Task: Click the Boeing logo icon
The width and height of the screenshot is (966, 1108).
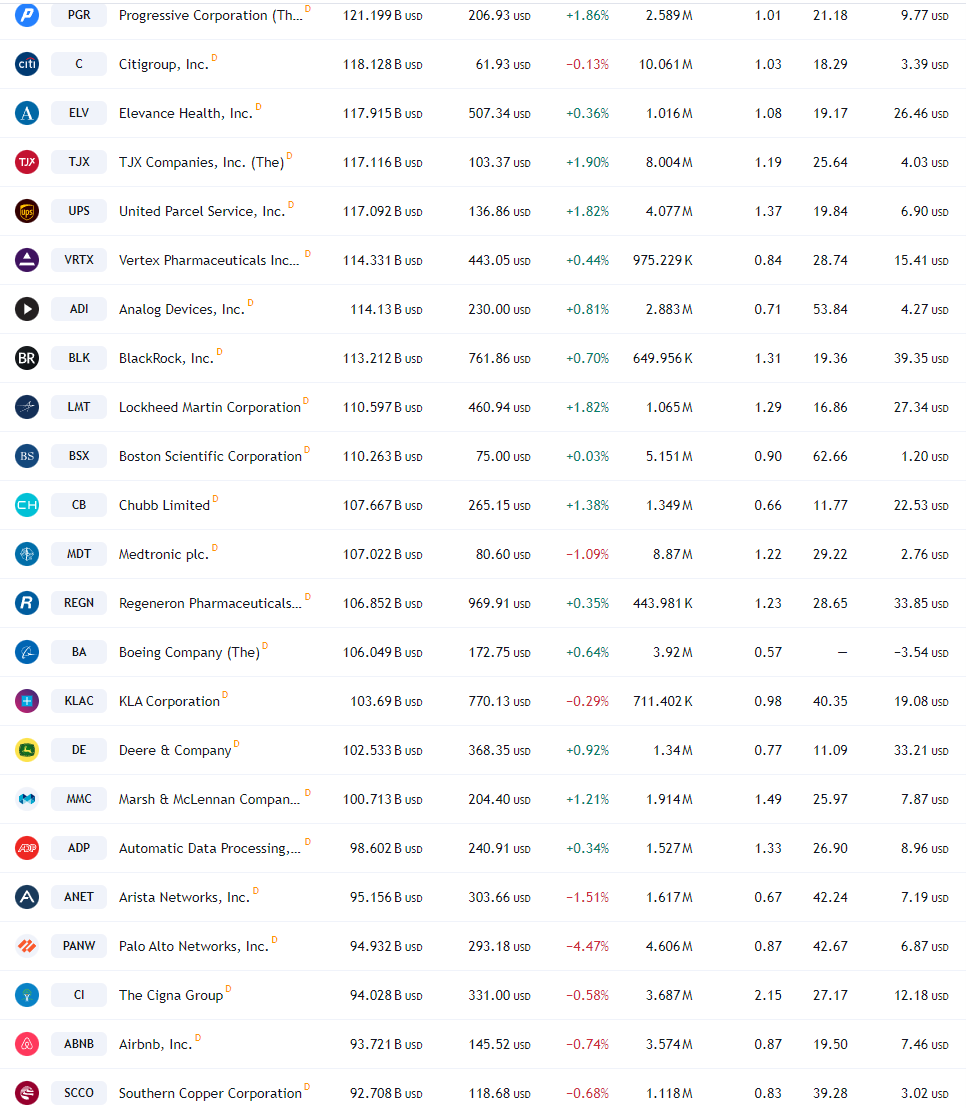Action: (x=27, y=652)
